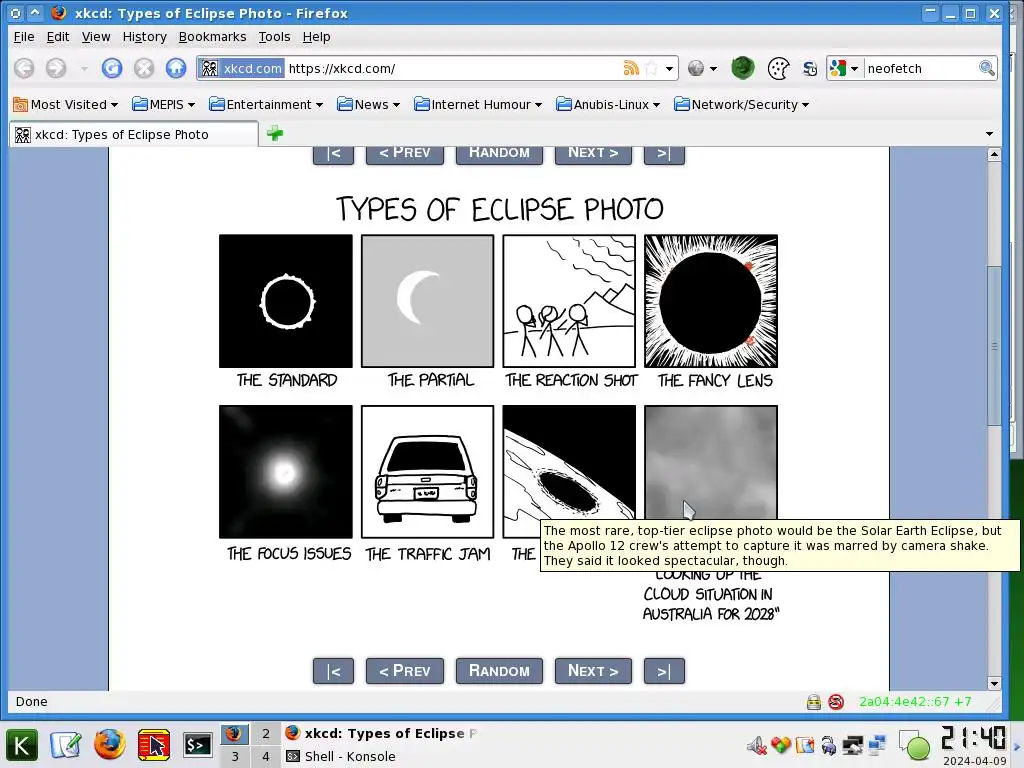Click the Back navigation arrow
1024x768 pixels.
coord(24,68)
